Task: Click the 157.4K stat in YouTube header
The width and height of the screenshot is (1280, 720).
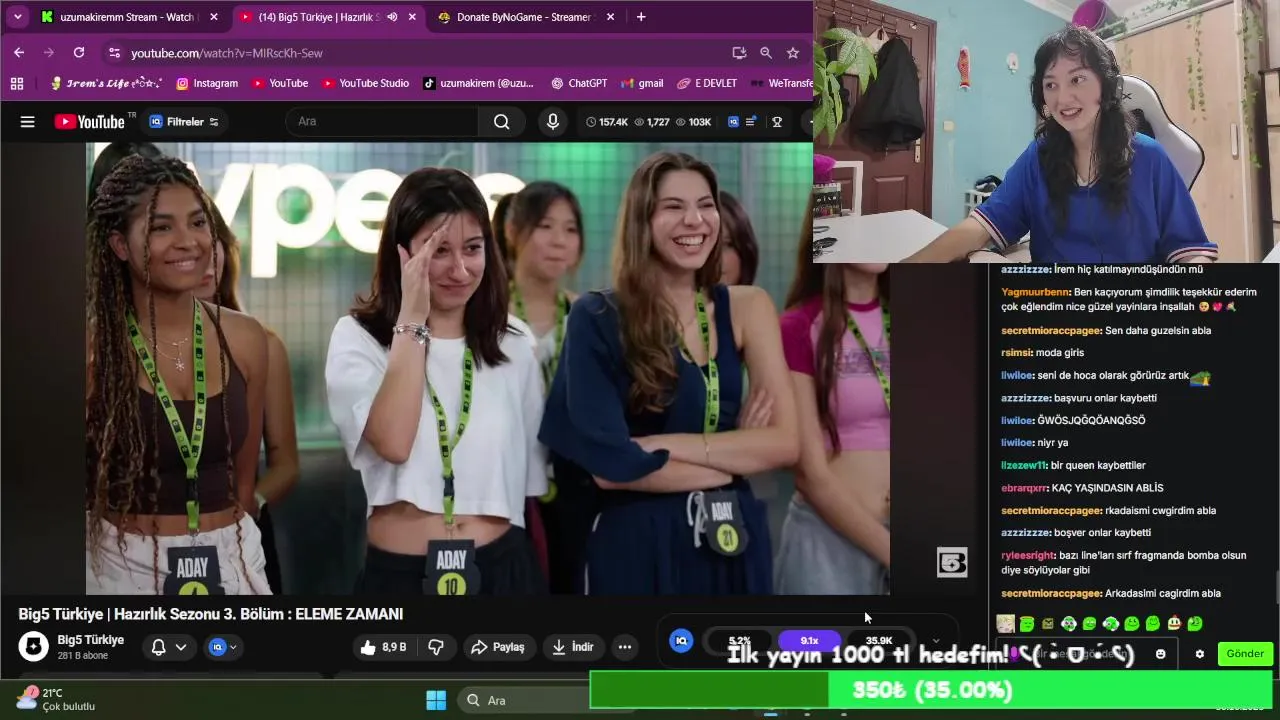Action: [607, 122]
